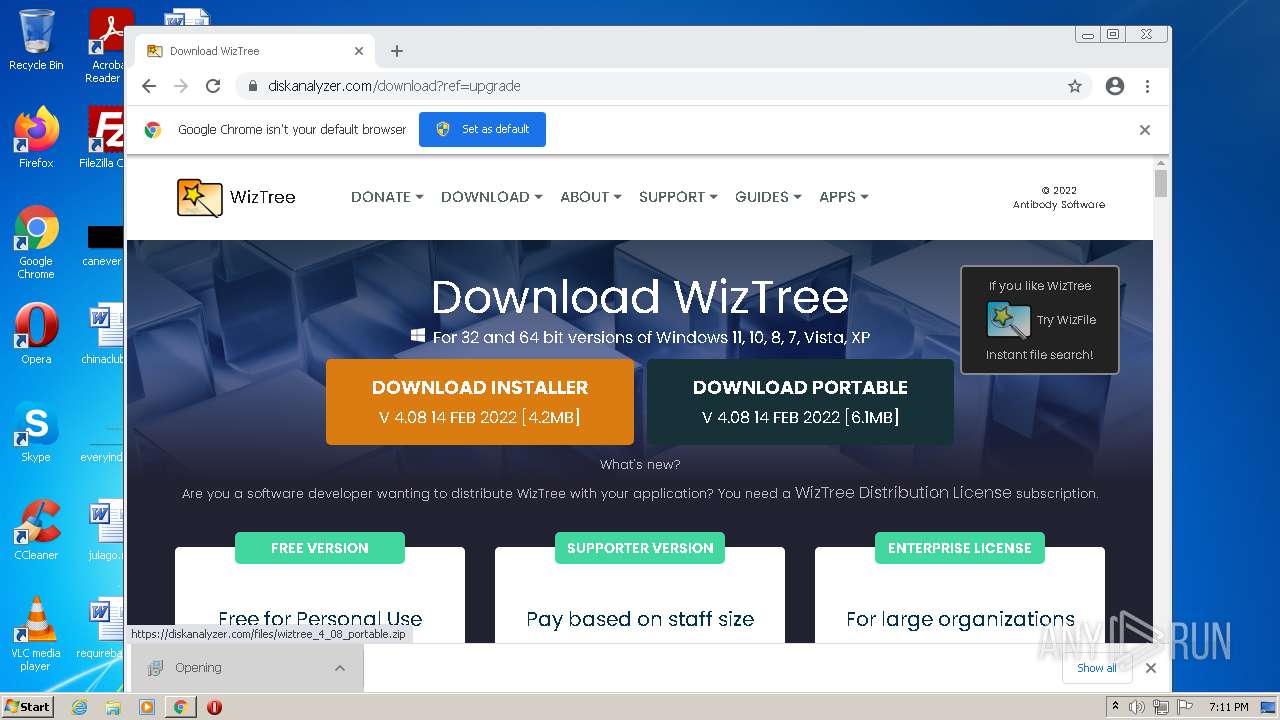
Task: Open Windows Explorer from taskbar
Action: pos(113,707)
